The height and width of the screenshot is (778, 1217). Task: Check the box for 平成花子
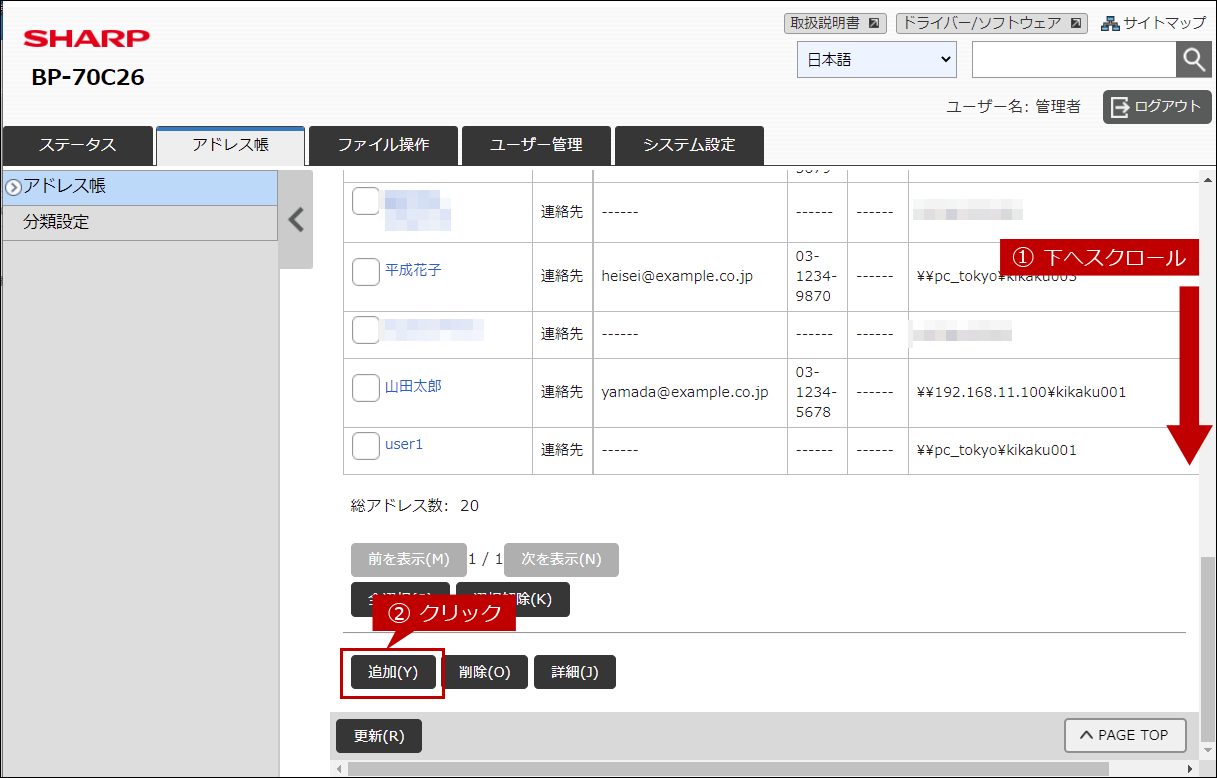366,271
